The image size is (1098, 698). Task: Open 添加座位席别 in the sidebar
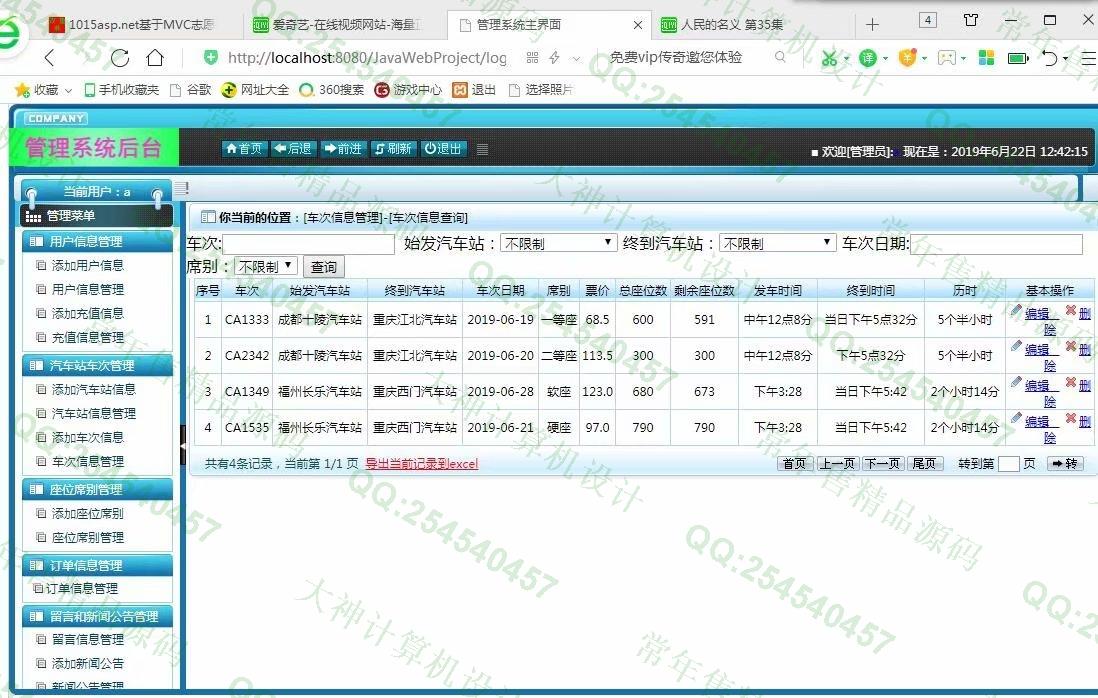(x=88, y=513)
